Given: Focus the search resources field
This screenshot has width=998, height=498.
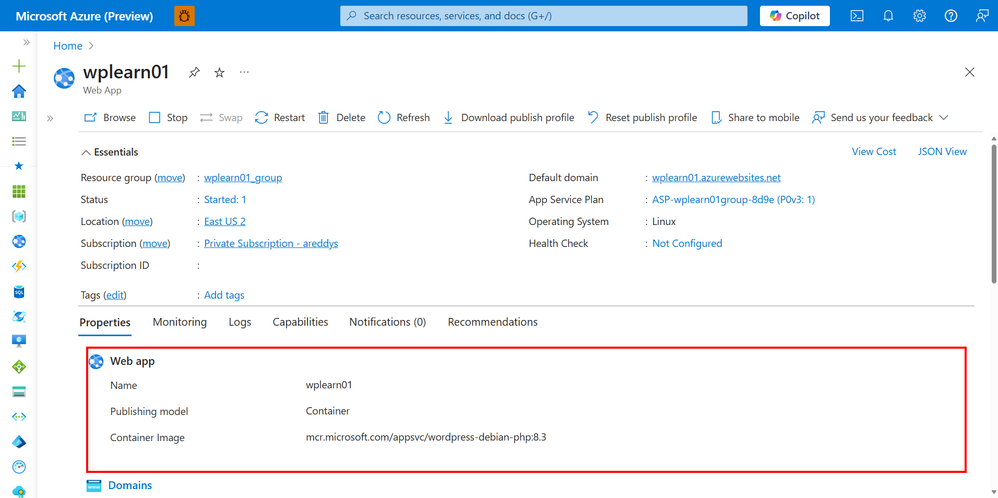Looking at the screenshot, I should 544,16.
